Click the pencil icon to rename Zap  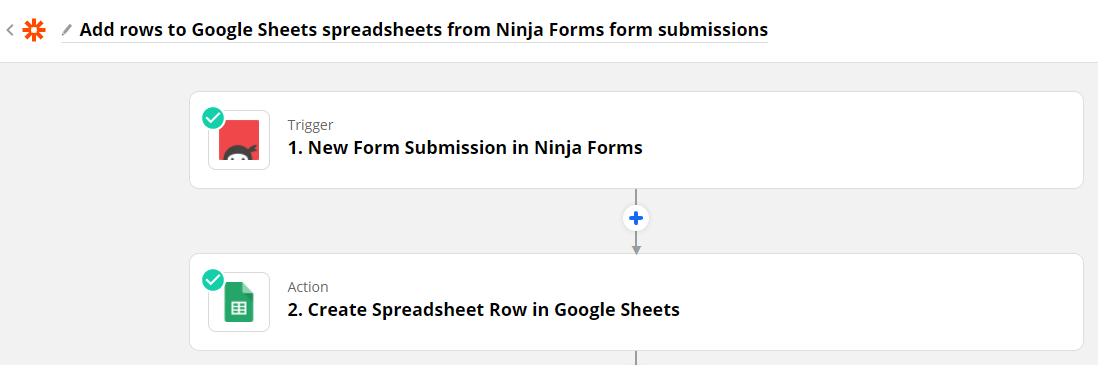click(x=67, y=30)
